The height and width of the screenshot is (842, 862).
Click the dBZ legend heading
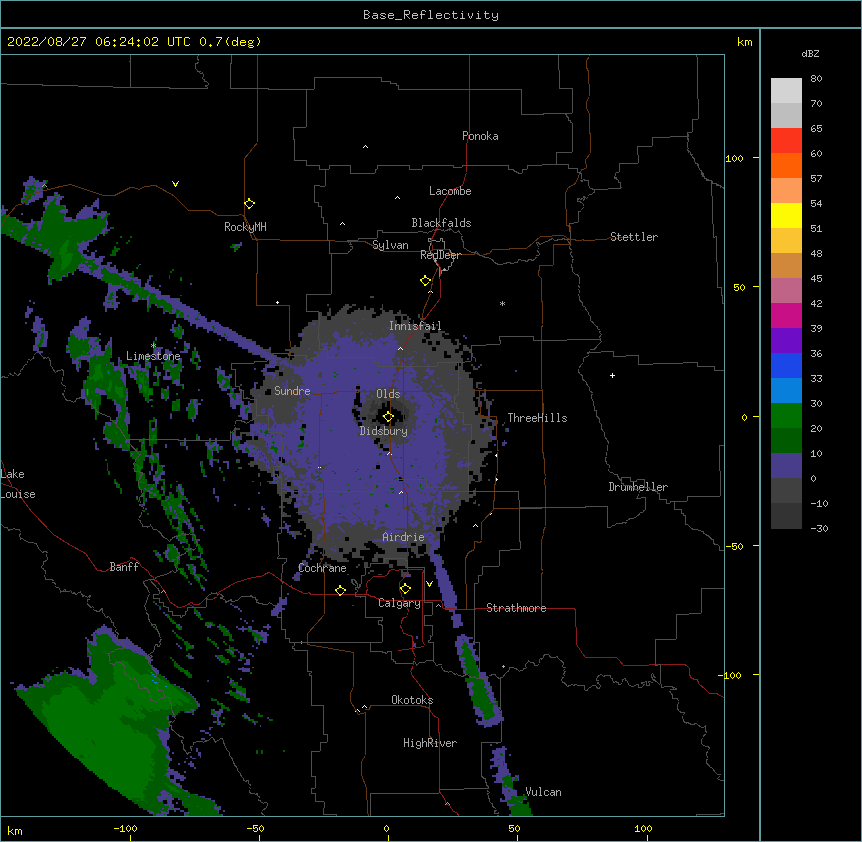pos(810,54)
